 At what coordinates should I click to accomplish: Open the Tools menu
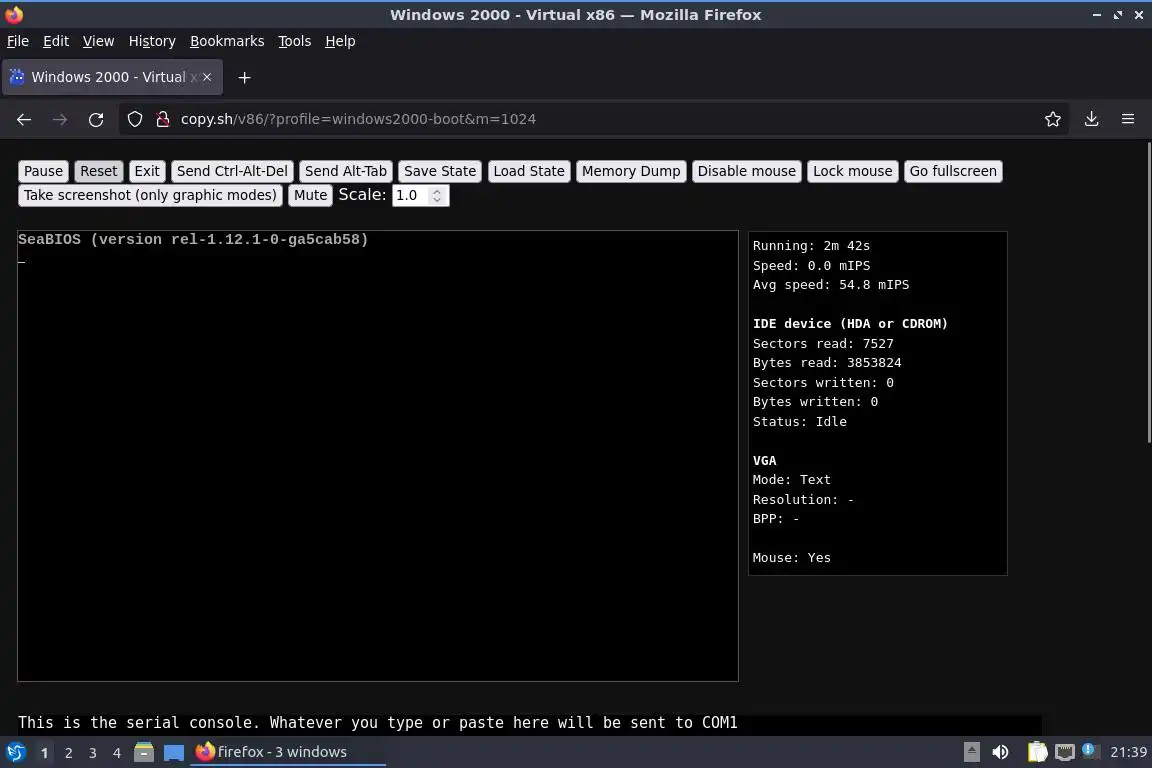(295, 41)
